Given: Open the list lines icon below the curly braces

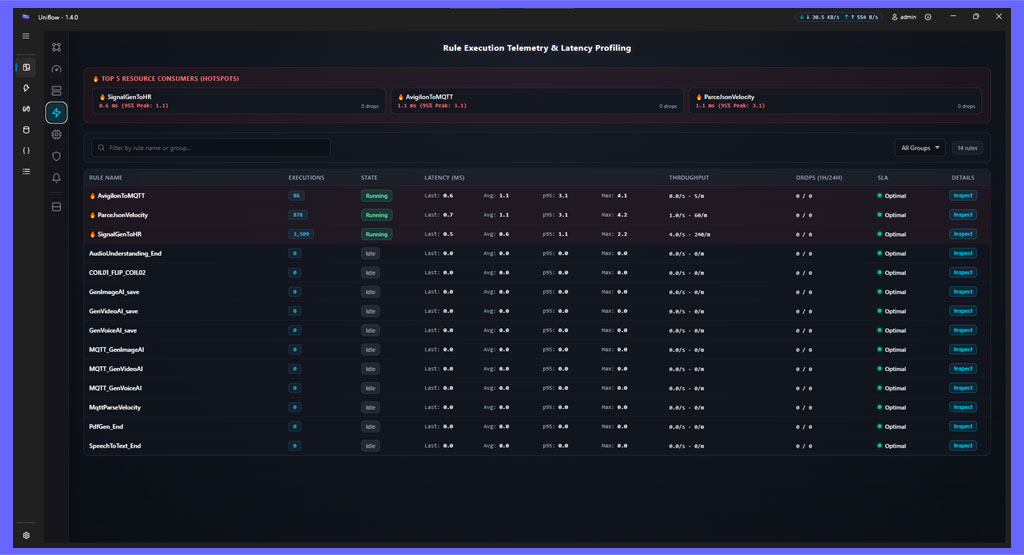Looking at the screenshot, I should (26, 172).
